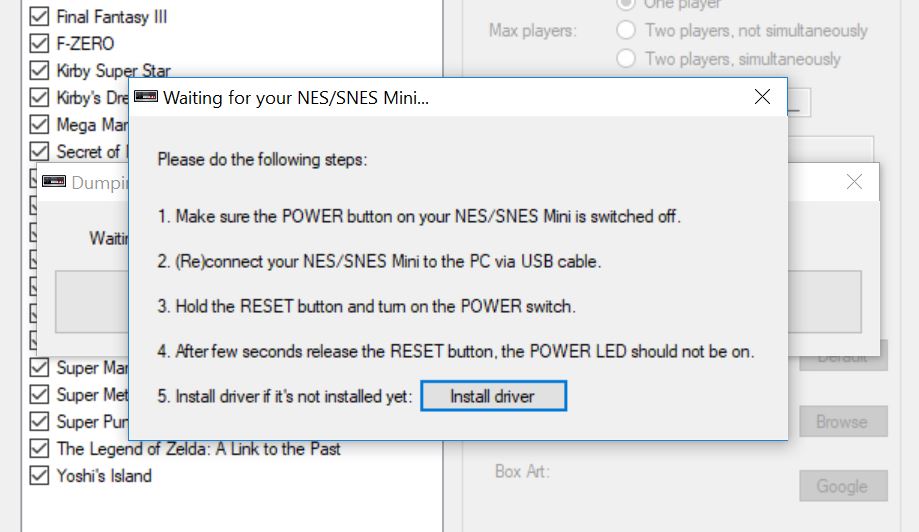The width and height of the screenshot is (919, 532).
Task: Click the Please do the following steps text
Action: [x=262, y=159]
